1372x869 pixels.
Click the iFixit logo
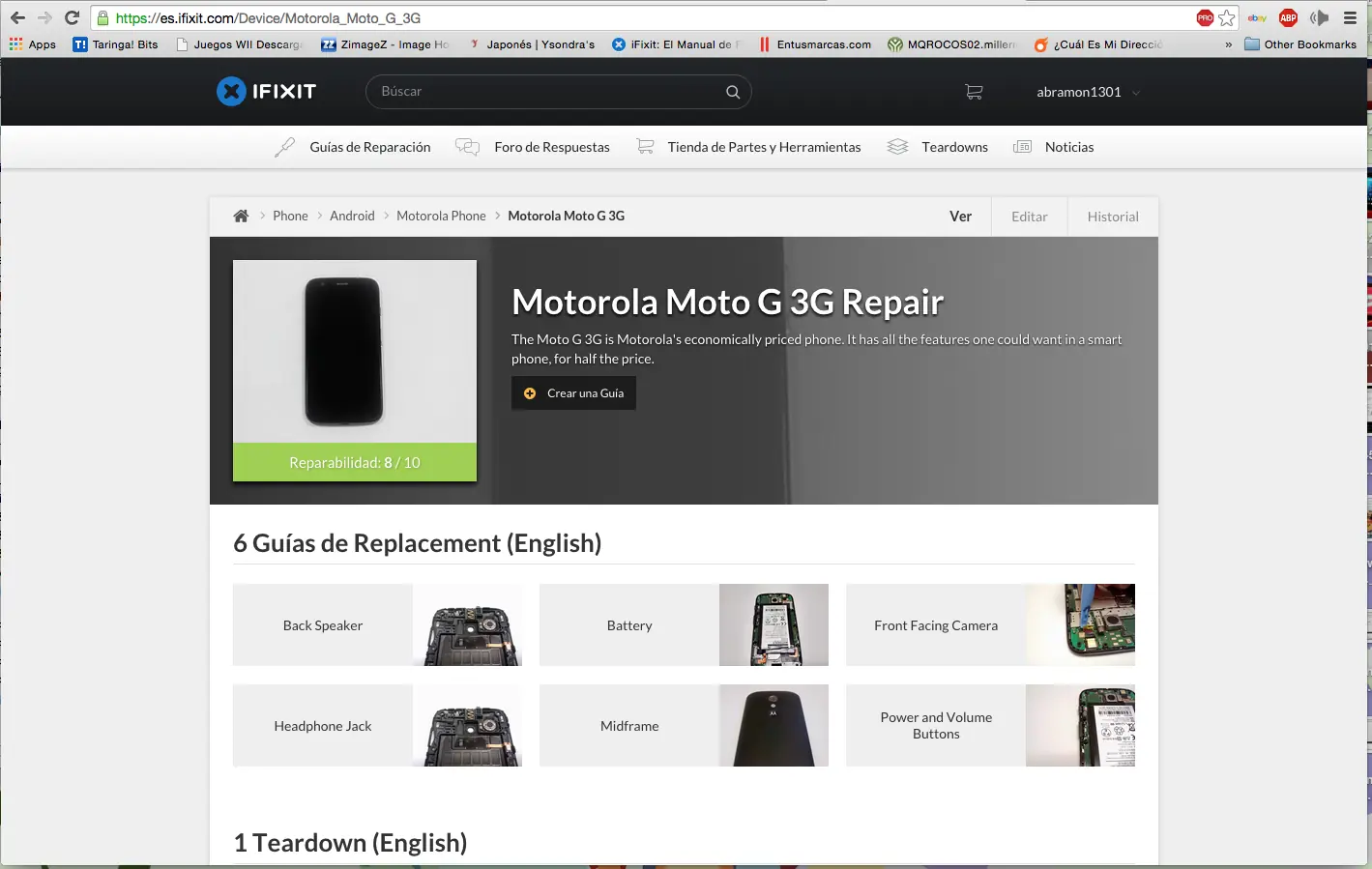pos(267,91)
